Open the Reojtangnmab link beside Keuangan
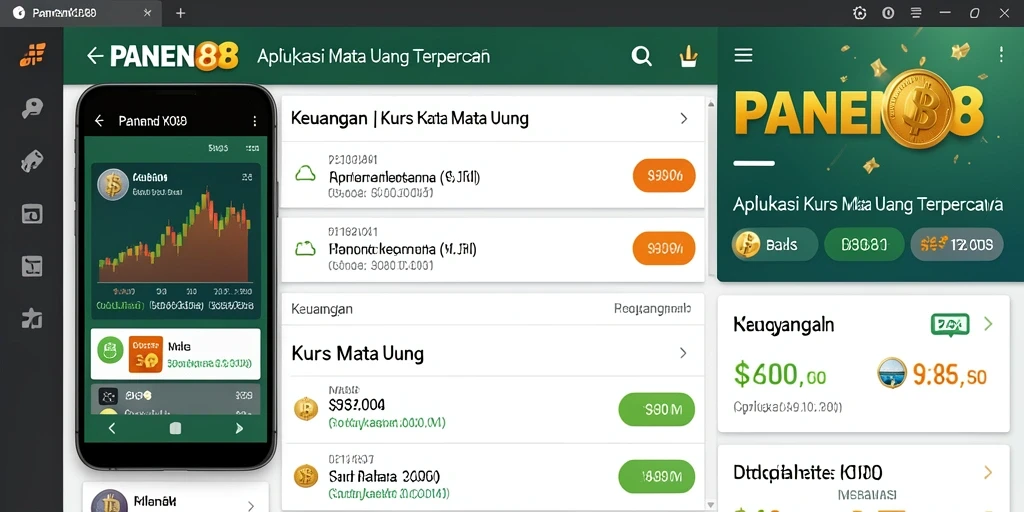Screen dimensions: 1024x512 652,308
